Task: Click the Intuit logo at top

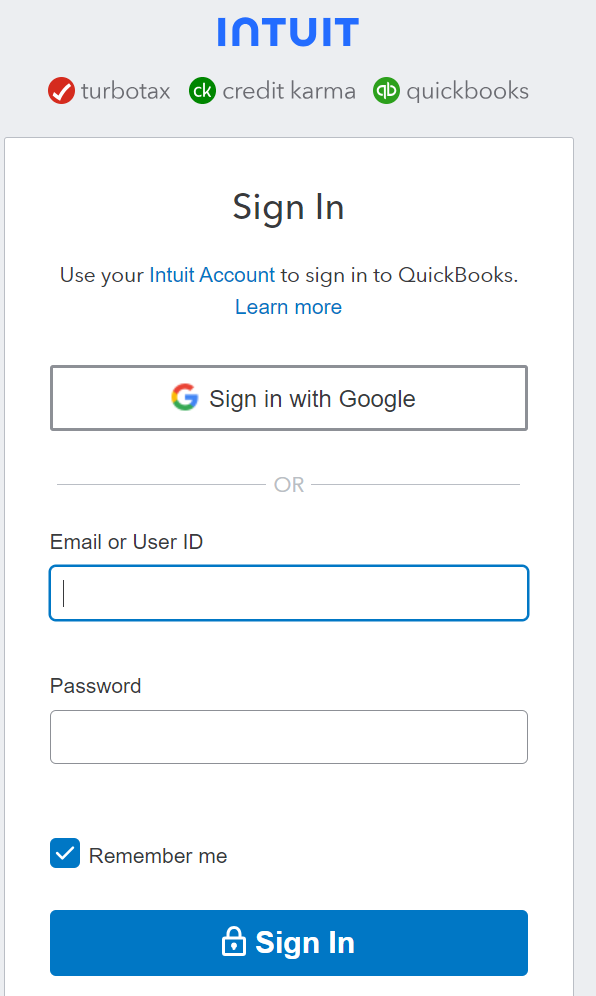Action: [x=288, y=32]
